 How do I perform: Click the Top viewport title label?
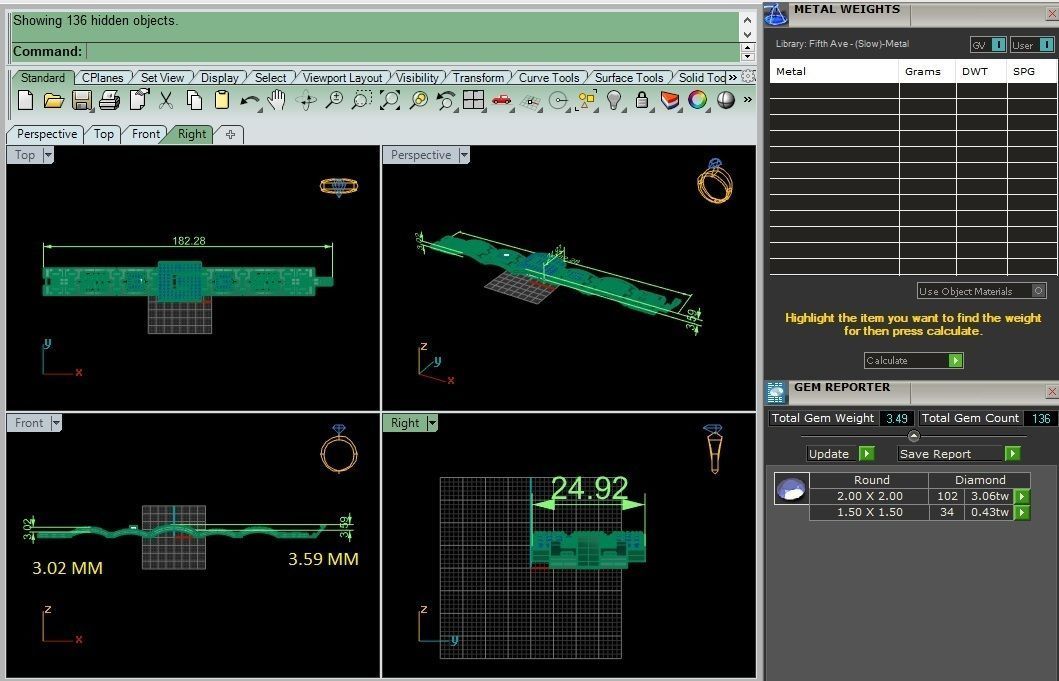point(25,155)
